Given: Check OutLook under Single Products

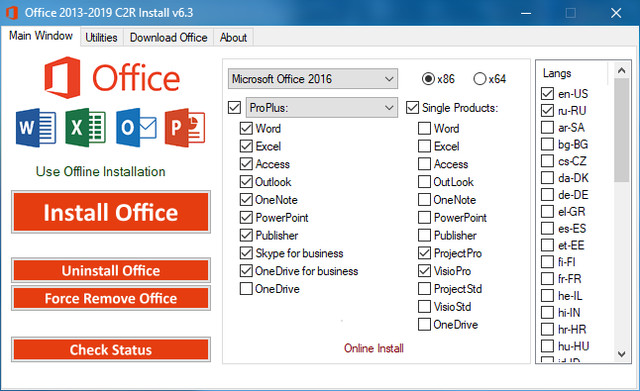Looking at the screenshot, I should (424, 182).
